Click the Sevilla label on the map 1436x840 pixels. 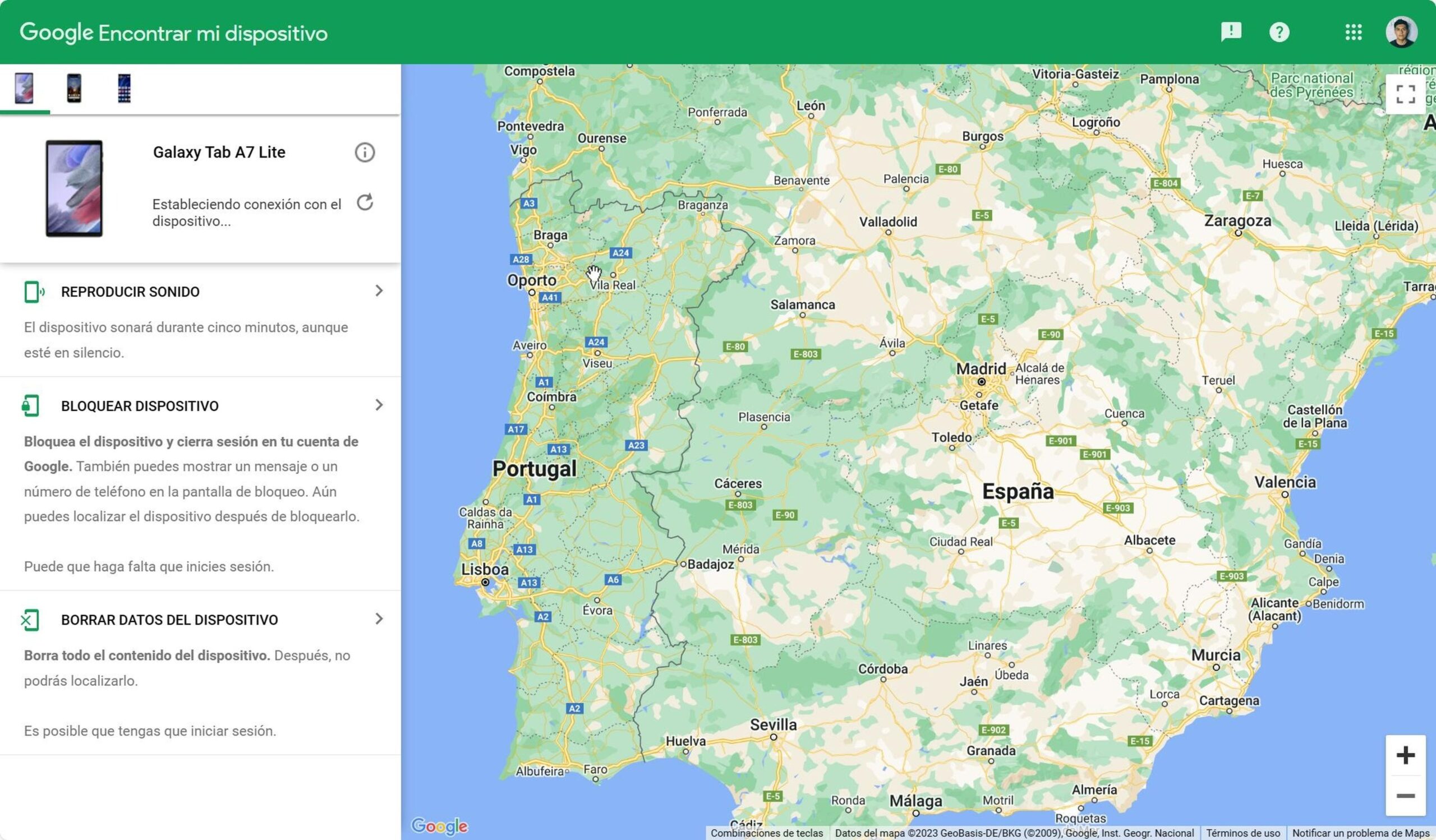pos(774,725)
